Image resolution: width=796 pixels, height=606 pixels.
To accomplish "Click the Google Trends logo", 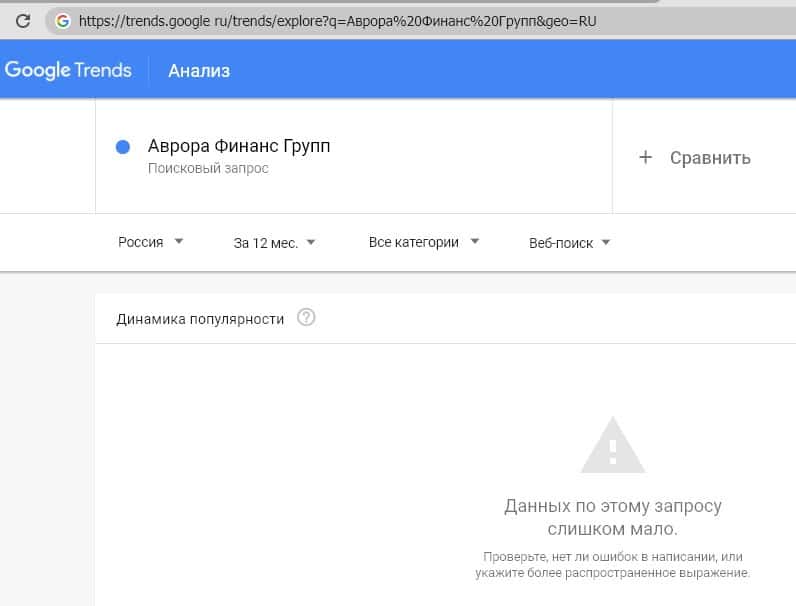I will coord(68,70).
